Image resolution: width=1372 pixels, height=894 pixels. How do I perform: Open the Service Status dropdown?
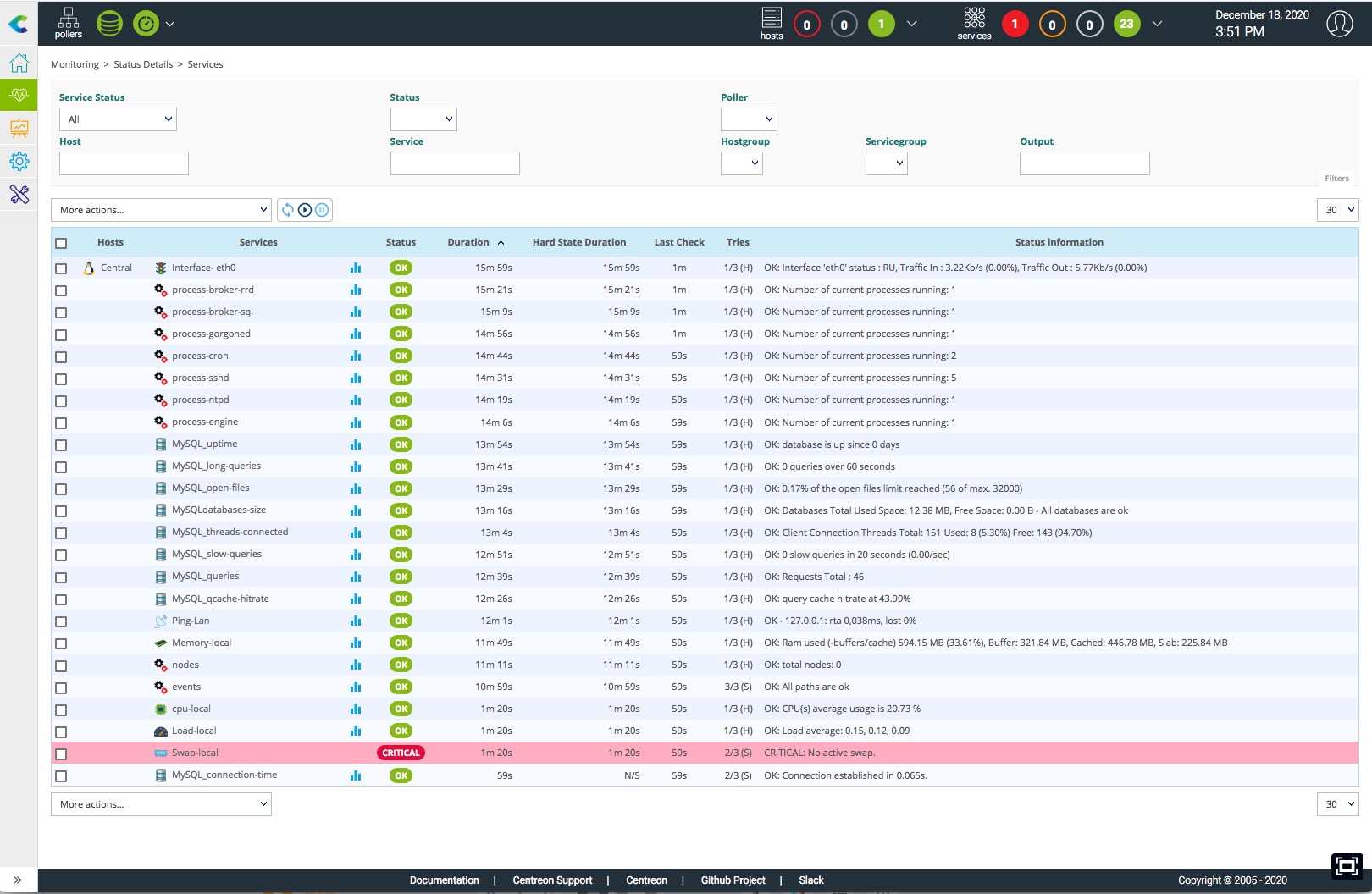tap(118, 119)
